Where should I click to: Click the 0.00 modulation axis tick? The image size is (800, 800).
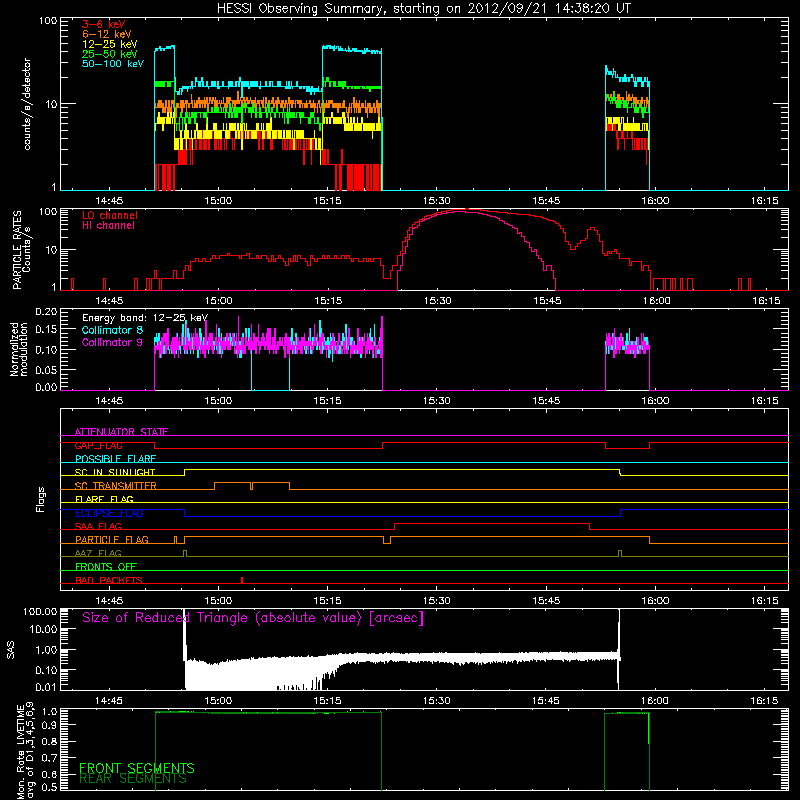tap(46, 387)
